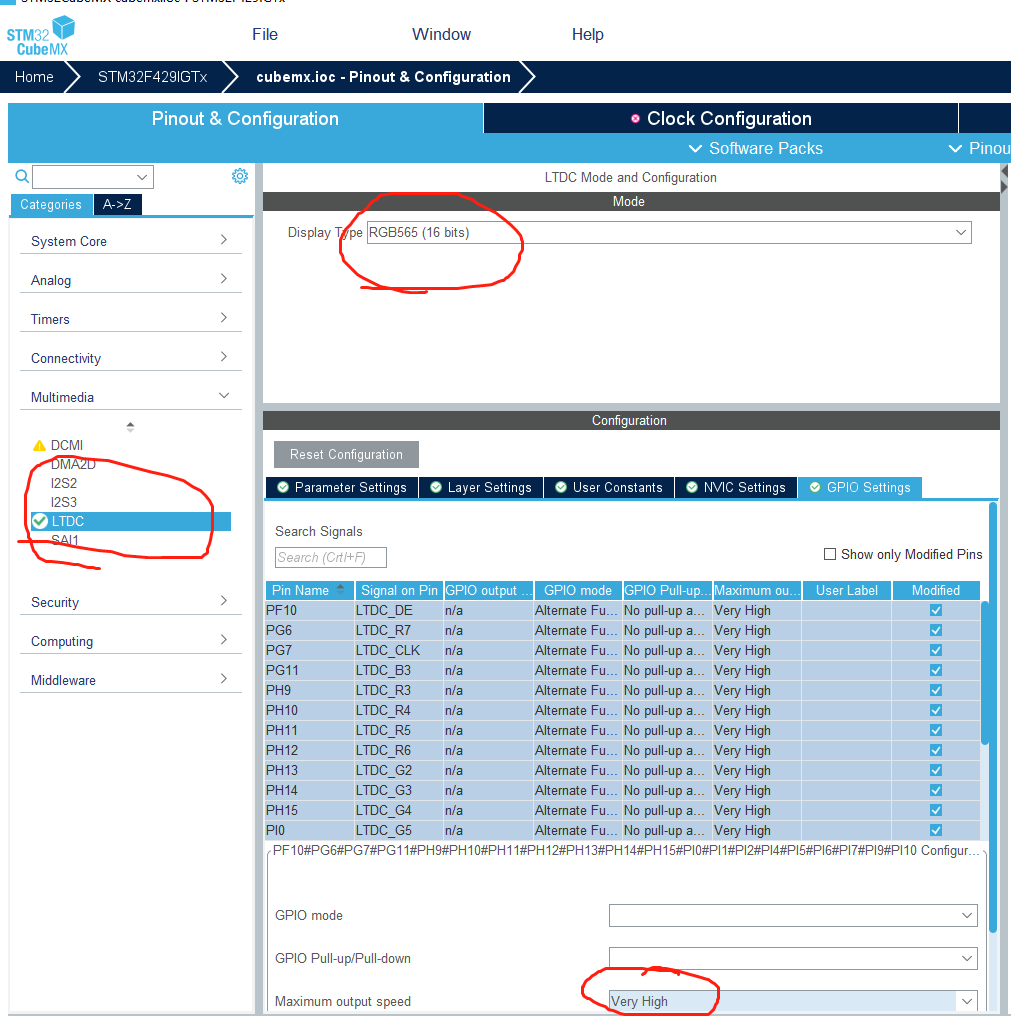Image resolution: width=1011 pixels, height=1017 pixels.
Task: Expand the Computing category
Action: [130, 641]
